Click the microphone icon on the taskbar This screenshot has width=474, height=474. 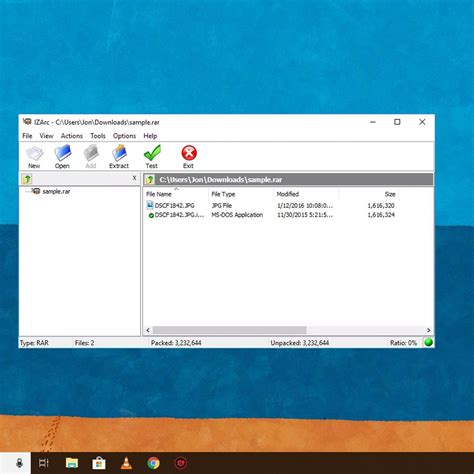click(x=20, y=463)
